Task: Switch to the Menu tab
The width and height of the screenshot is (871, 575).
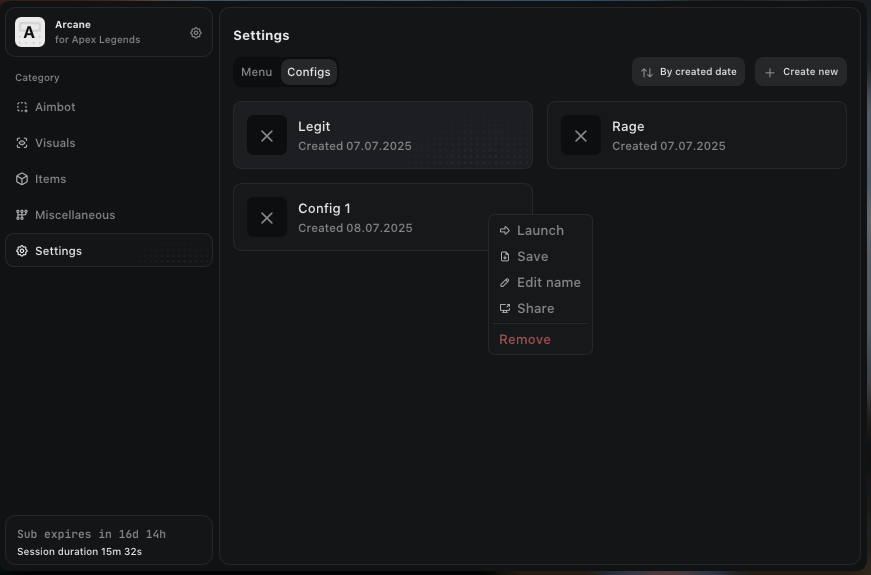Action: pos(256,72)
